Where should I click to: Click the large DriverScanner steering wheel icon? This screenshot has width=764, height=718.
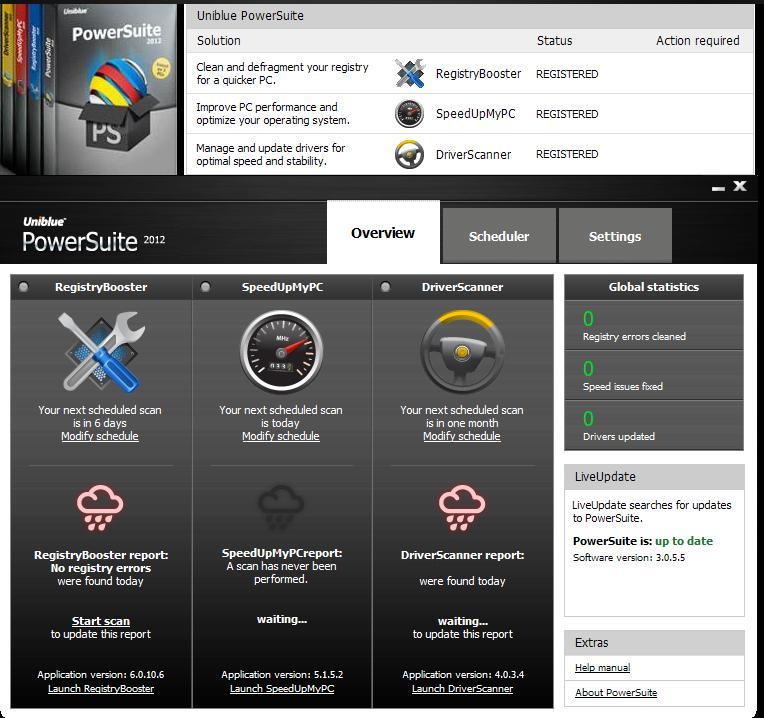(462, 352)
